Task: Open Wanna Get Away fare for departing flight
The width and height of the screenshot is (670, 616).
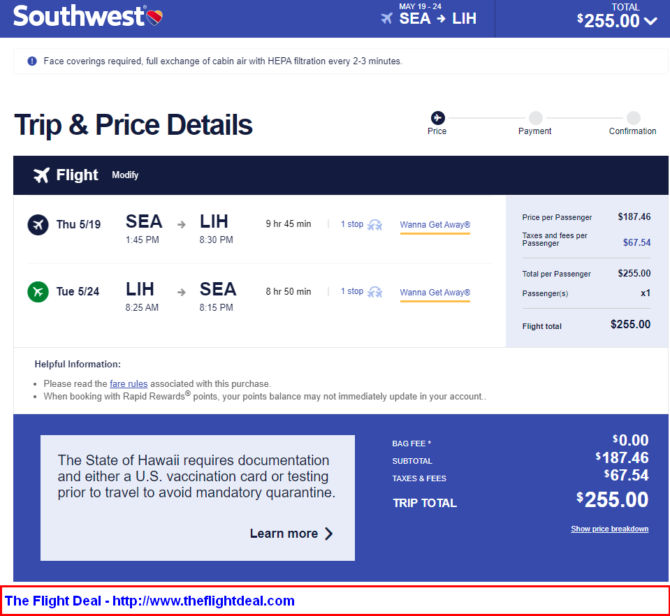Action: (x=435, y=225)
